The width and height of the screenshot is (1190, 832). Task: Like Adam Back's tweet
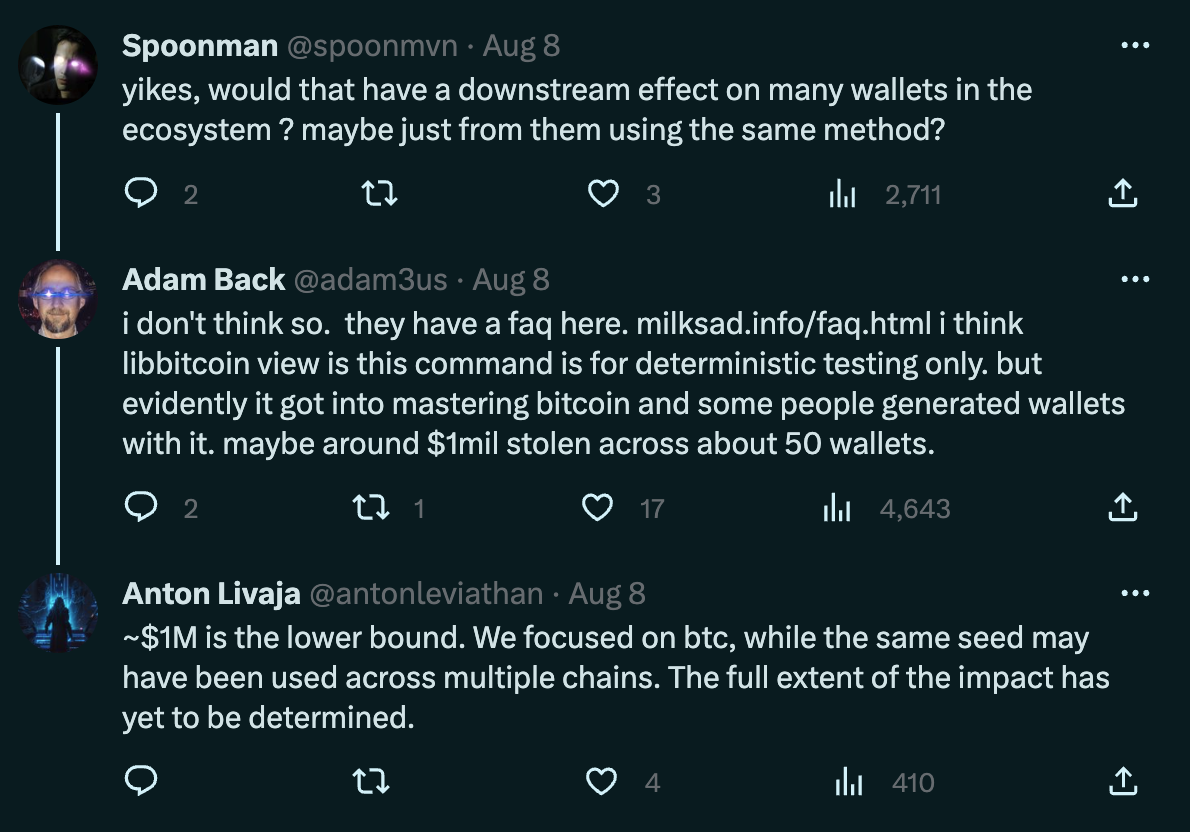coord(598,508)
